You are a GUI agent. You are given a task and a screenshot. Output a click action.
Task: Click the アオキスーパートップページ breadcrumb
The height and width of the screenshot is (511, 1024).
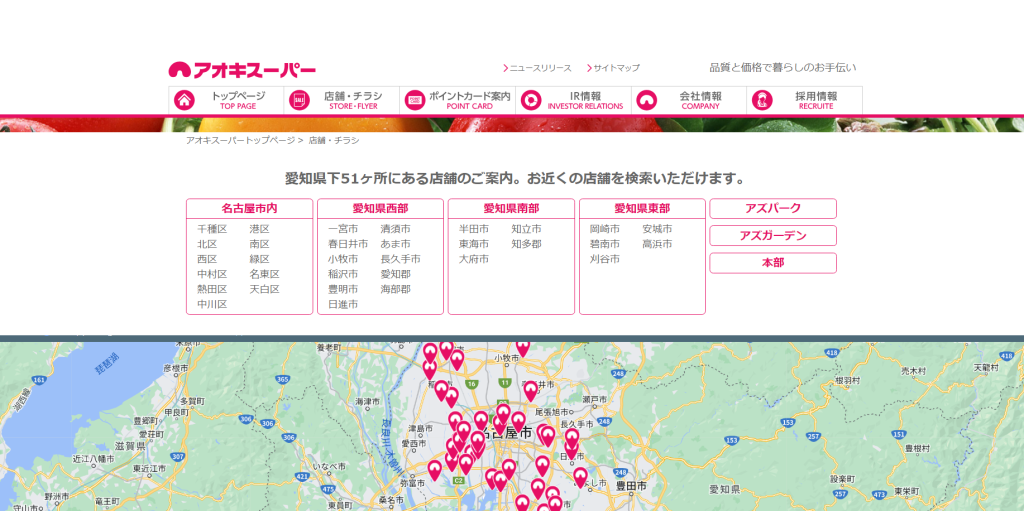[240, 140]
